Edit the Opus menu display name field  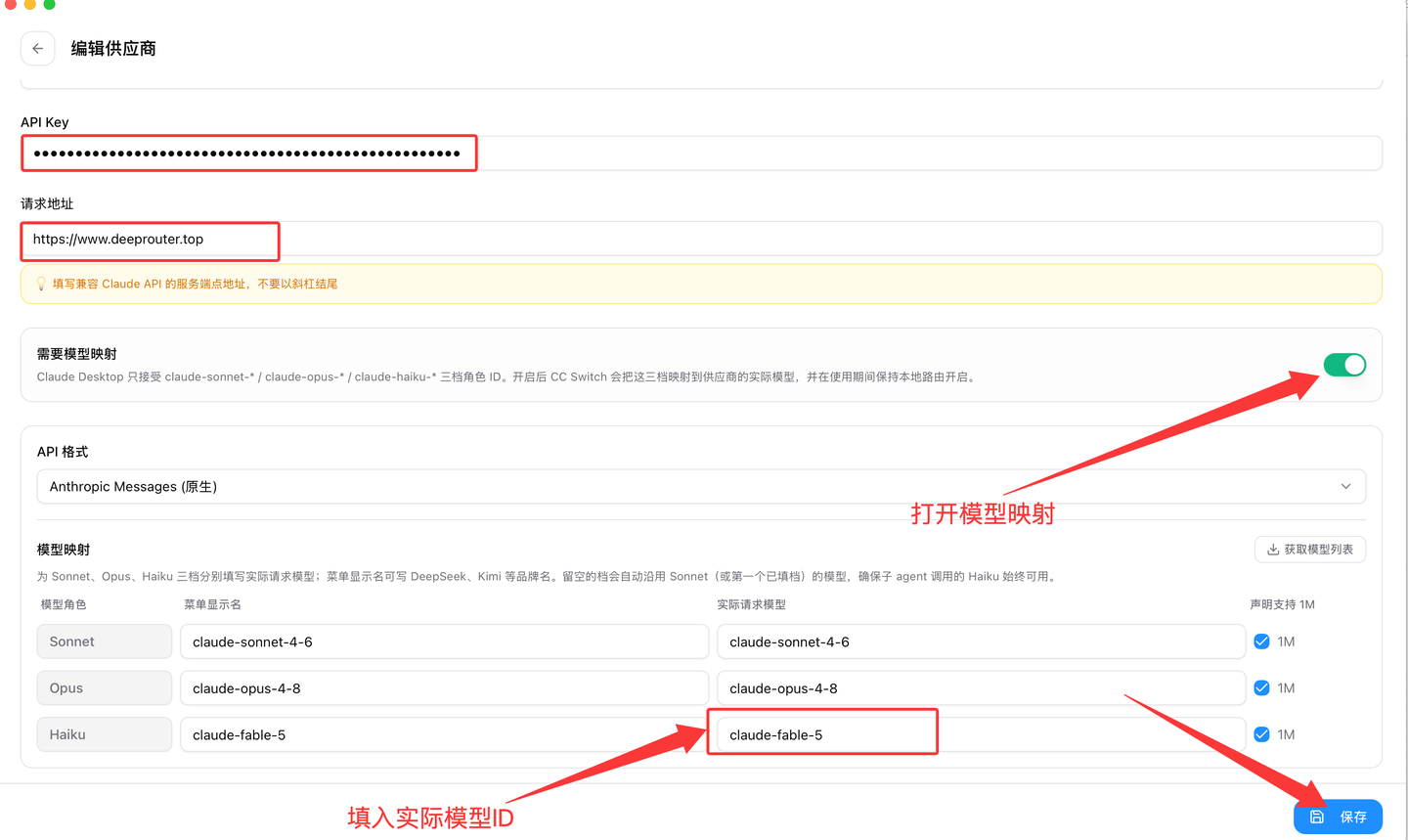pyautogui.click(x=444, y=688)
